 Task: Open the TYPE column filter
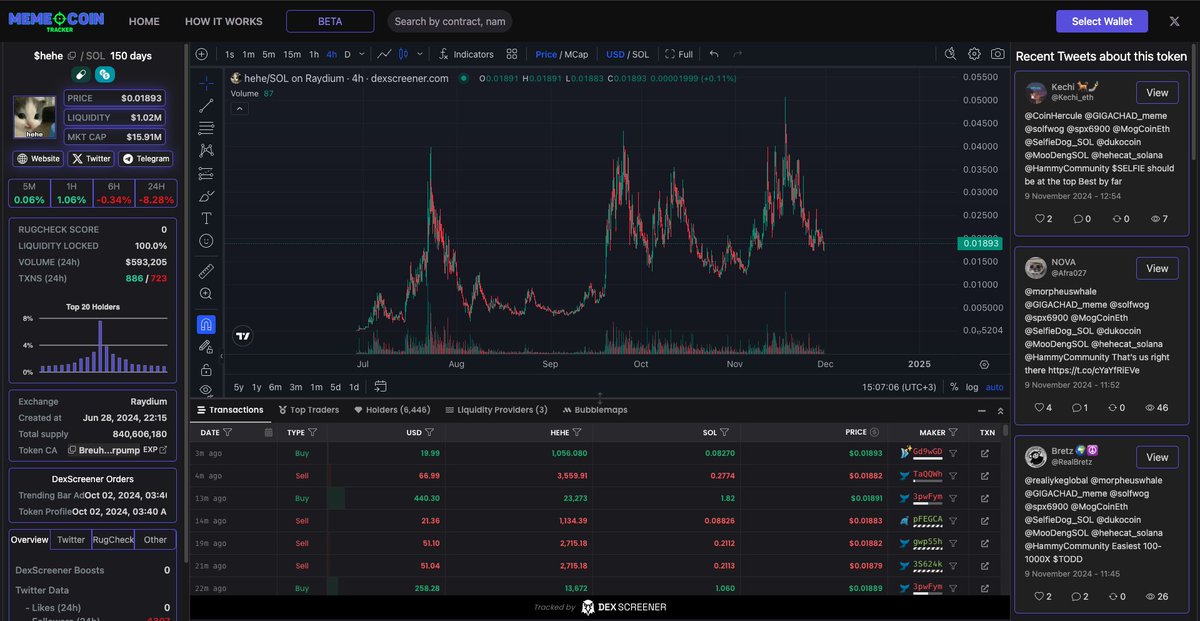tap(312, 432)
